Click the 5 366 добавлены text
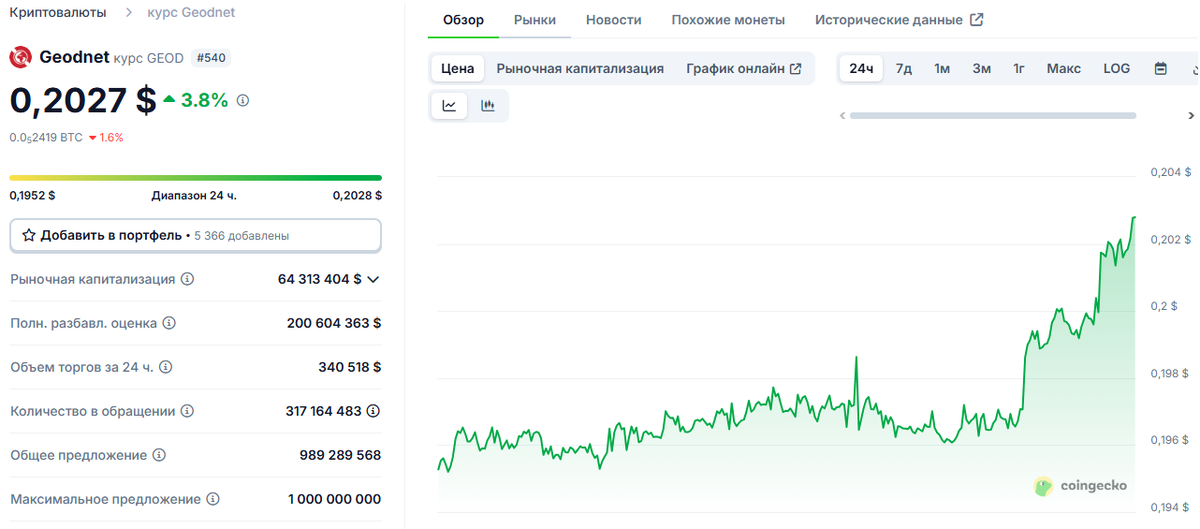 242,236
